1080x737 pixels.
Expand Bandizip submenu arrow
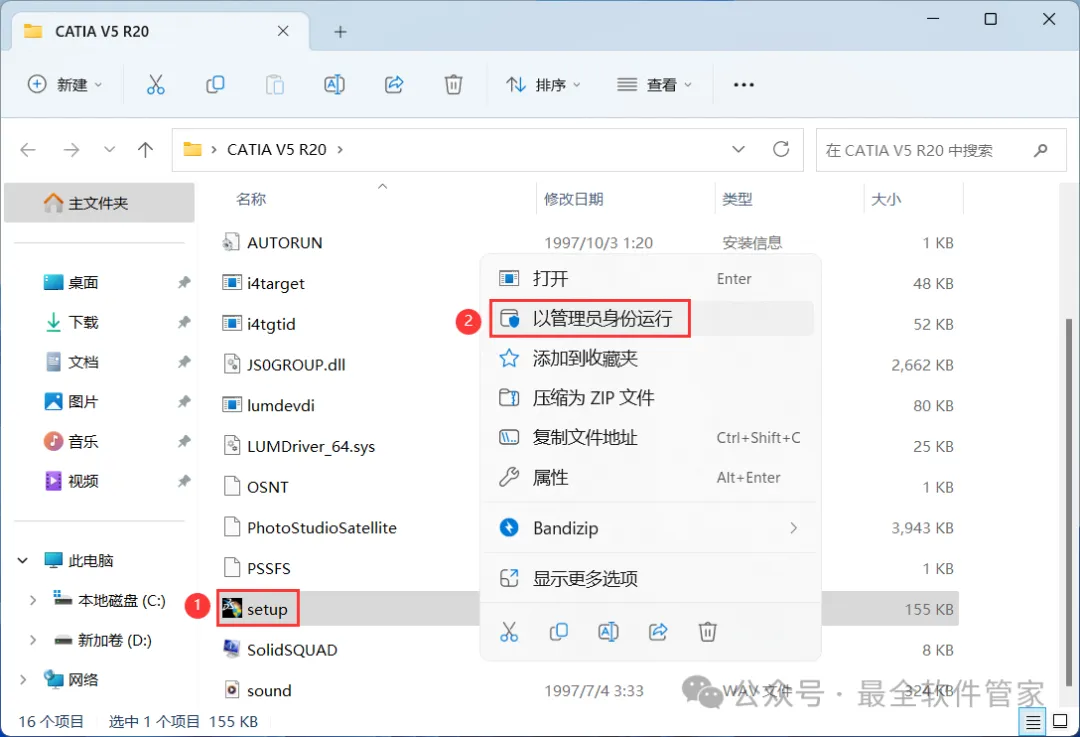pyautogui.click(x=793, y=528)
